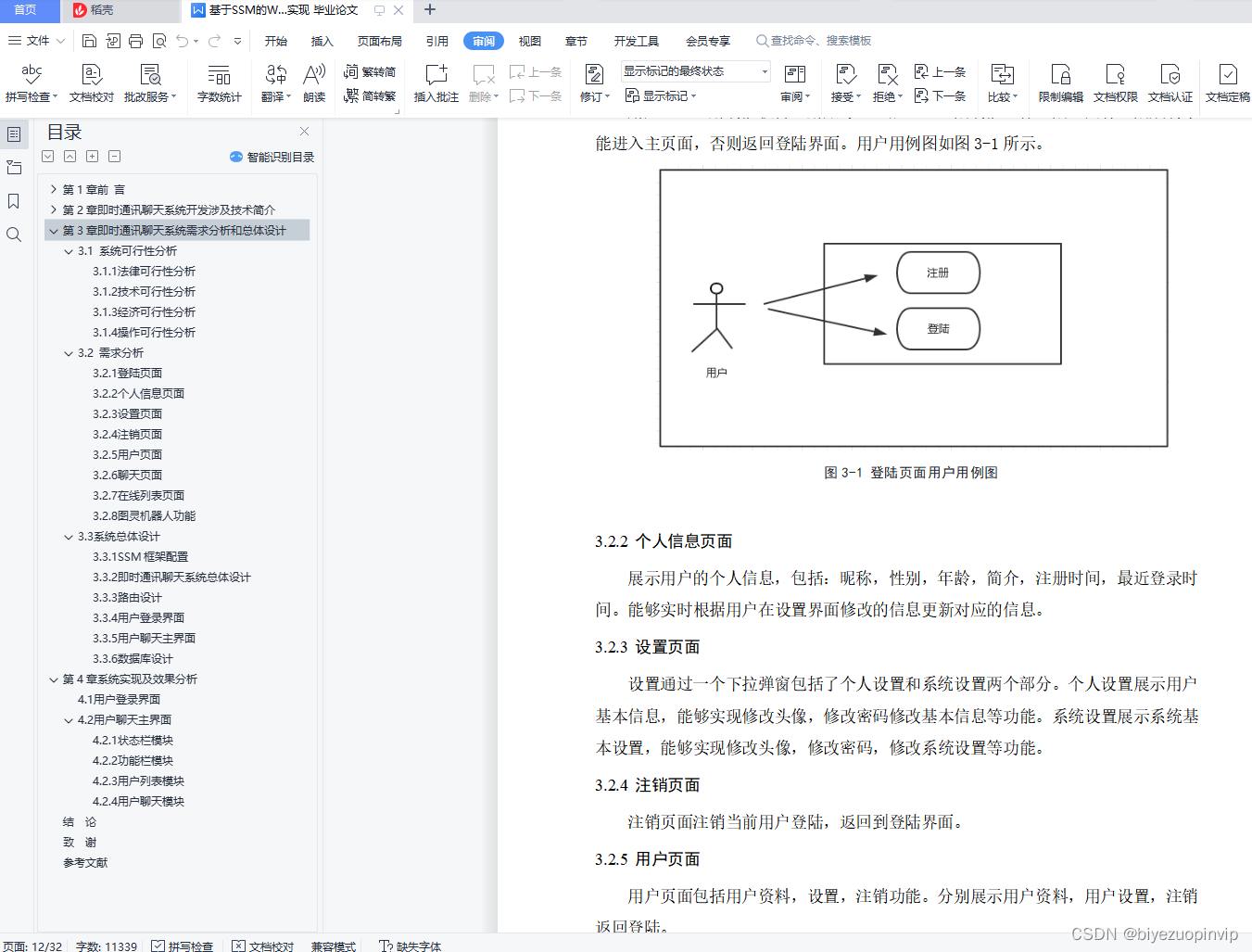This screenshot has height=952, width=1252.
Task: Switch to the 插入 ribbon tab
Action: [x=322, y=41]
